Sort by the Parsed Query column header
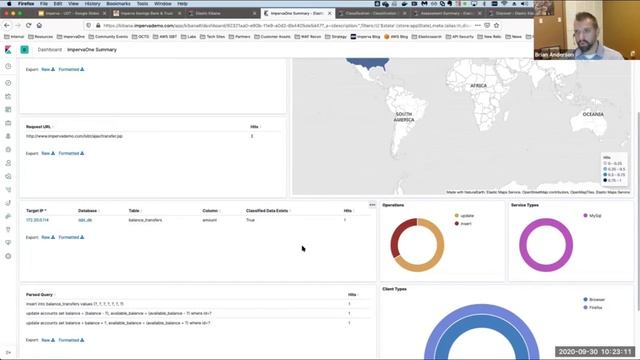This screenshot has height=360, width=640. pos(40,295)
